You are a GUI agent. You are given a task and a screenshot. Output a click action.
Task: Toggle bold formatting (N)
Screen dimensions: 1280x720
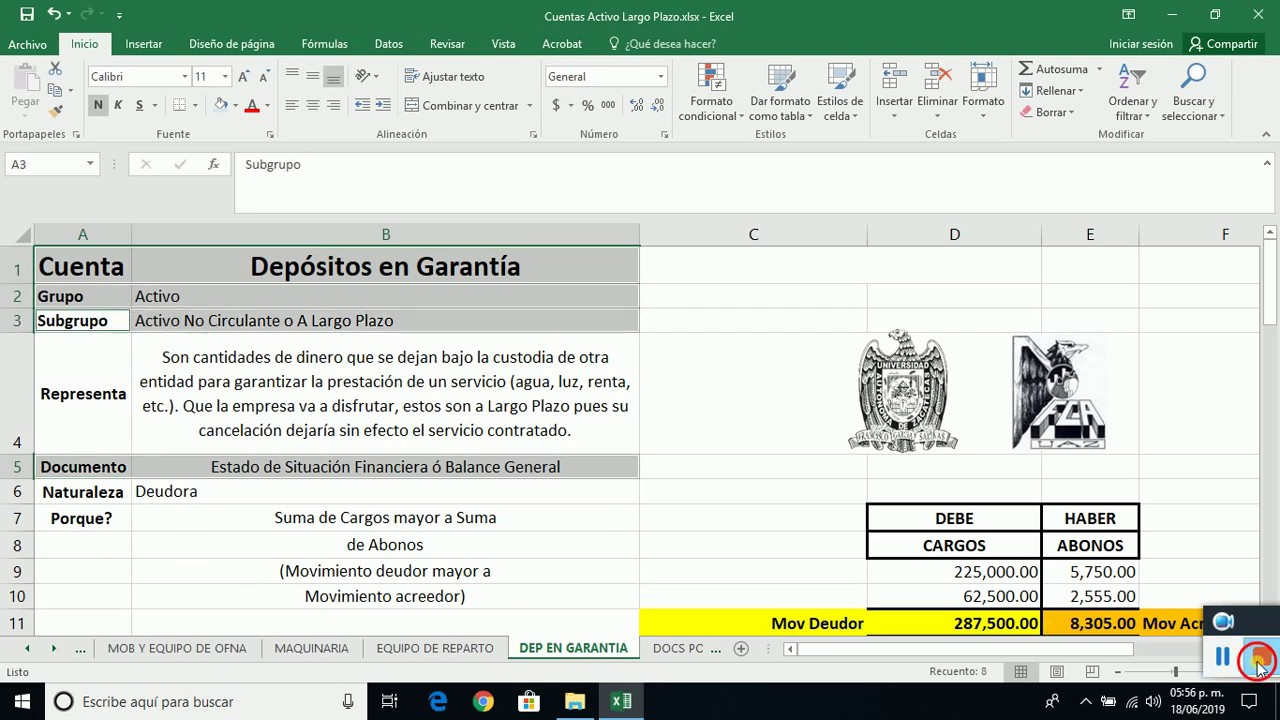click(98, 105)
